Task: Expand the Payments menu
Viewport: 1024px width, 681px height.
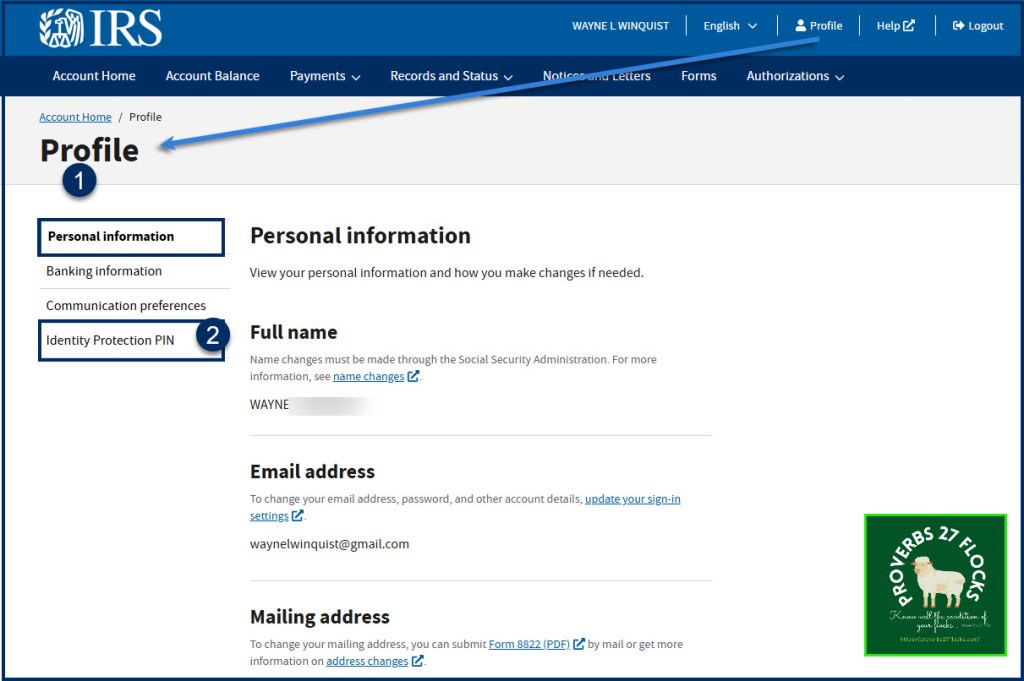Action: pyautogui.click(x=325, y=76)
